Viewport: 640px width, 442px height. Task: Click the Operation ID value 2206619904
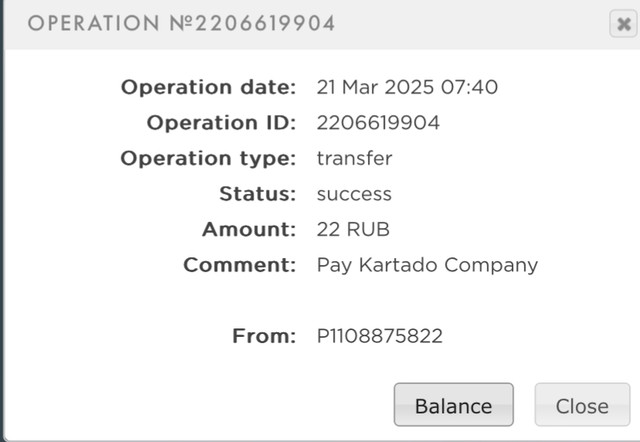378,123
